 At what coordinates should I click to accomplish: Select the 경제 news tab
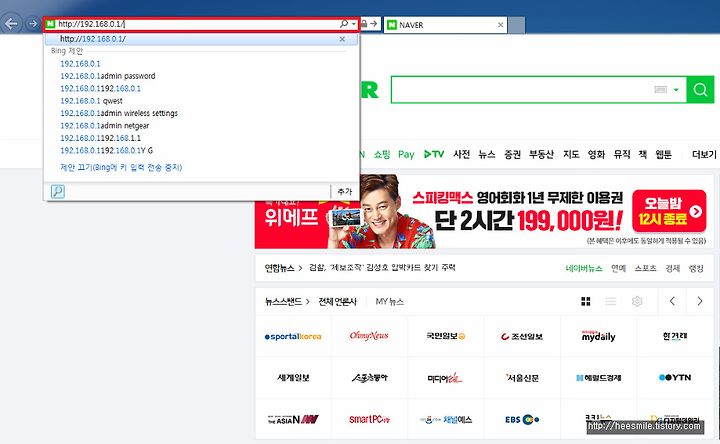tap(673, 268)
